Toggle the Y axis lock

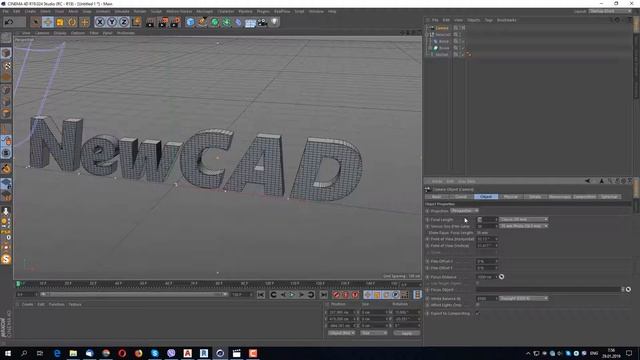pos(112,22)
